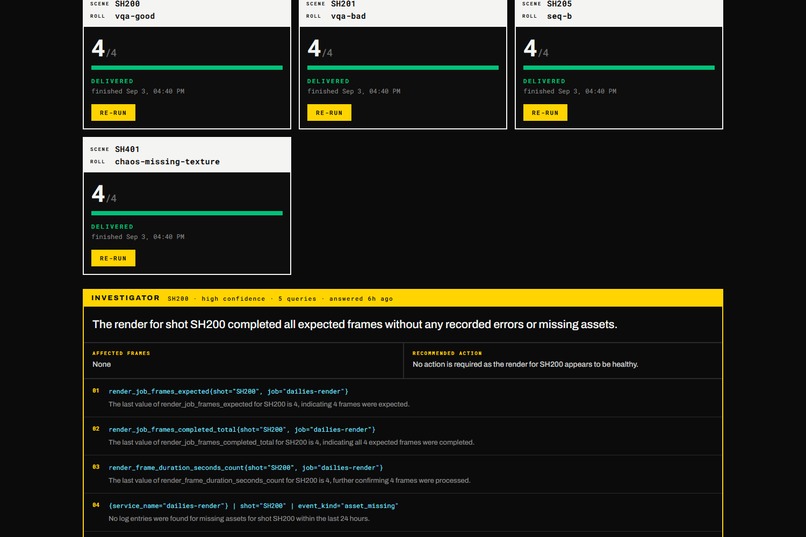This screenshot has height=537, width=806.
Task: Click the 4/4 frame count on SH201 card
Action: point(320,49)
